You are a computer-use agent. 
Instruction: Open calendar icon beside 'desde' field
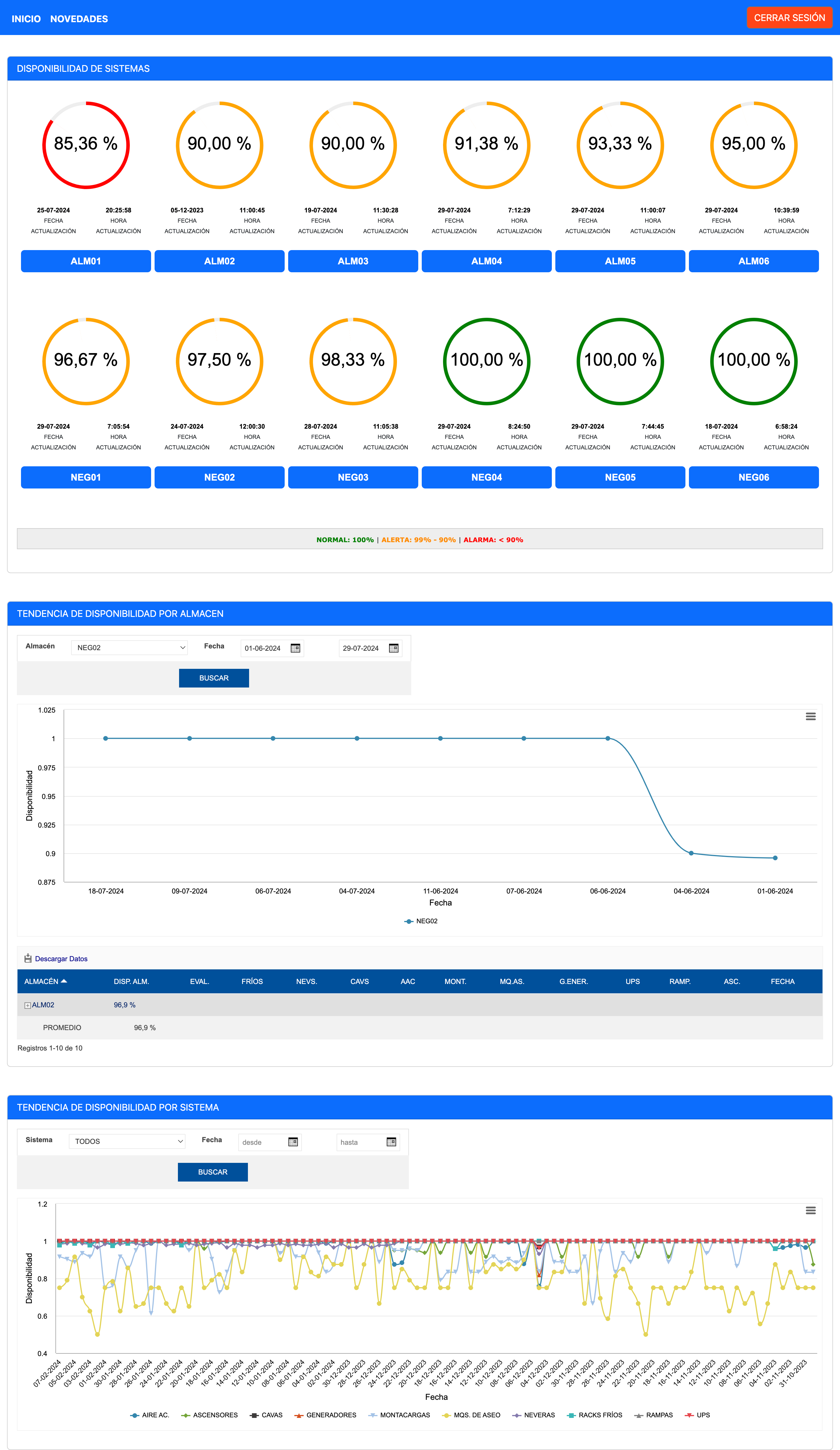293,1142
